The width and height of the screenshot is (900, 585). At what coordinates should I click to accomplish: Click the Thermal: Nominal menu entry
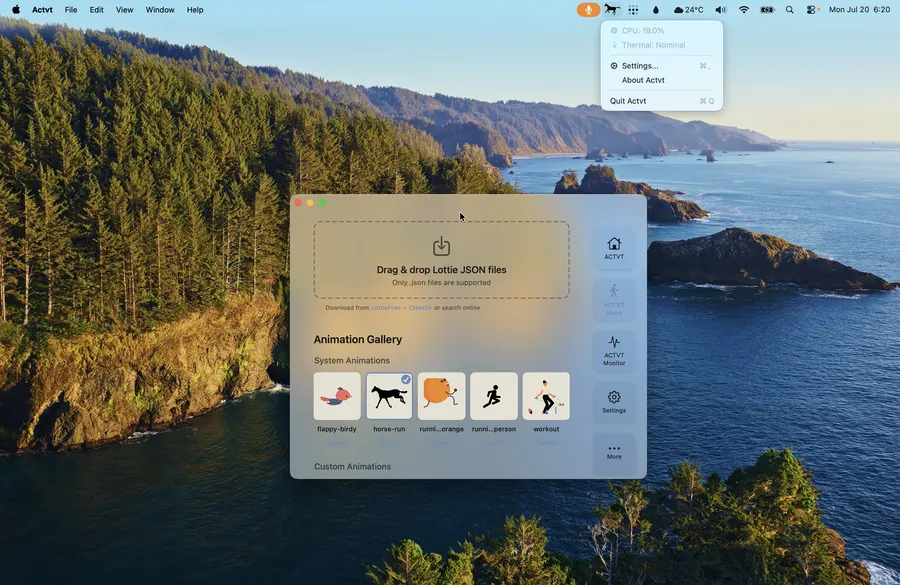tap(662, 45)
